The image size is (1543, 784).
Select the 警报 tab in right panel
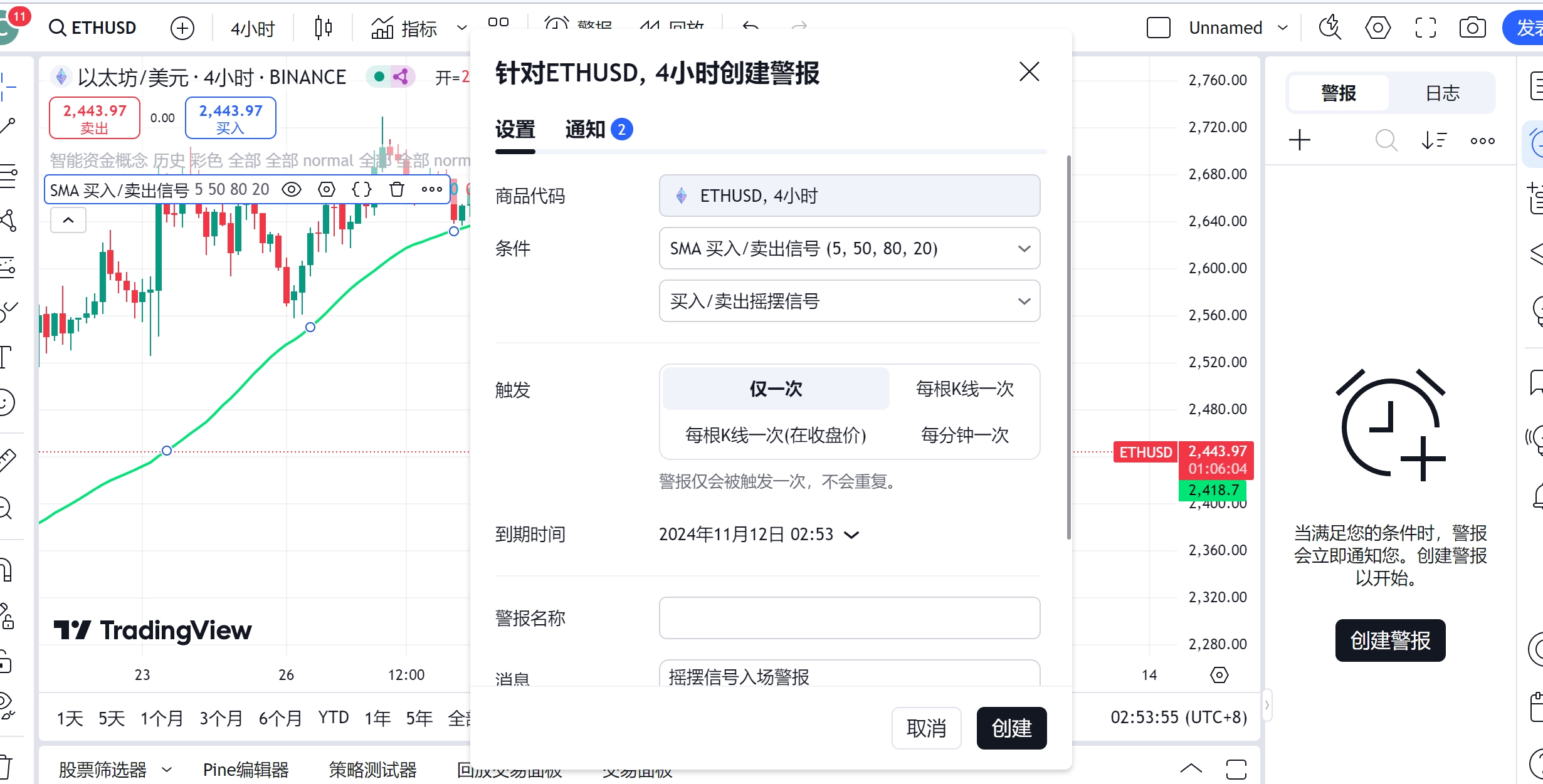(1339, 93)
